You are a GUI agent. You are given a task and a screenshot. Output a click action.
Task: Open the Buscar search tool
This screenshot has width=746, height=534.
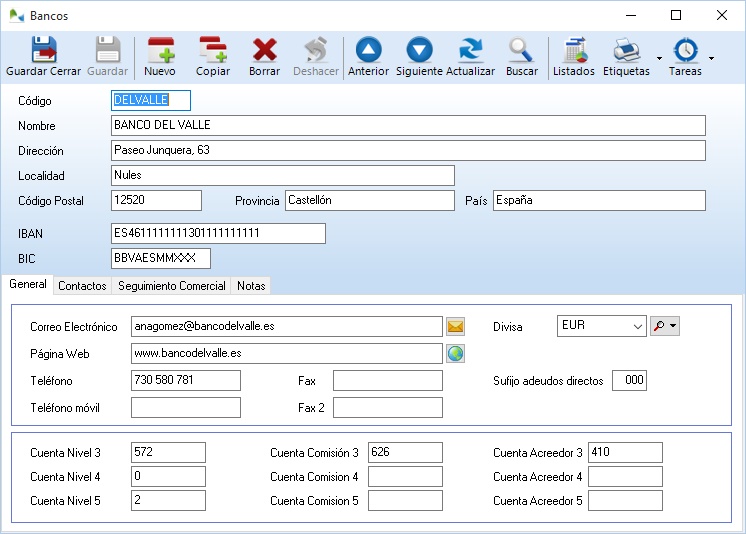tap(521, 57)
